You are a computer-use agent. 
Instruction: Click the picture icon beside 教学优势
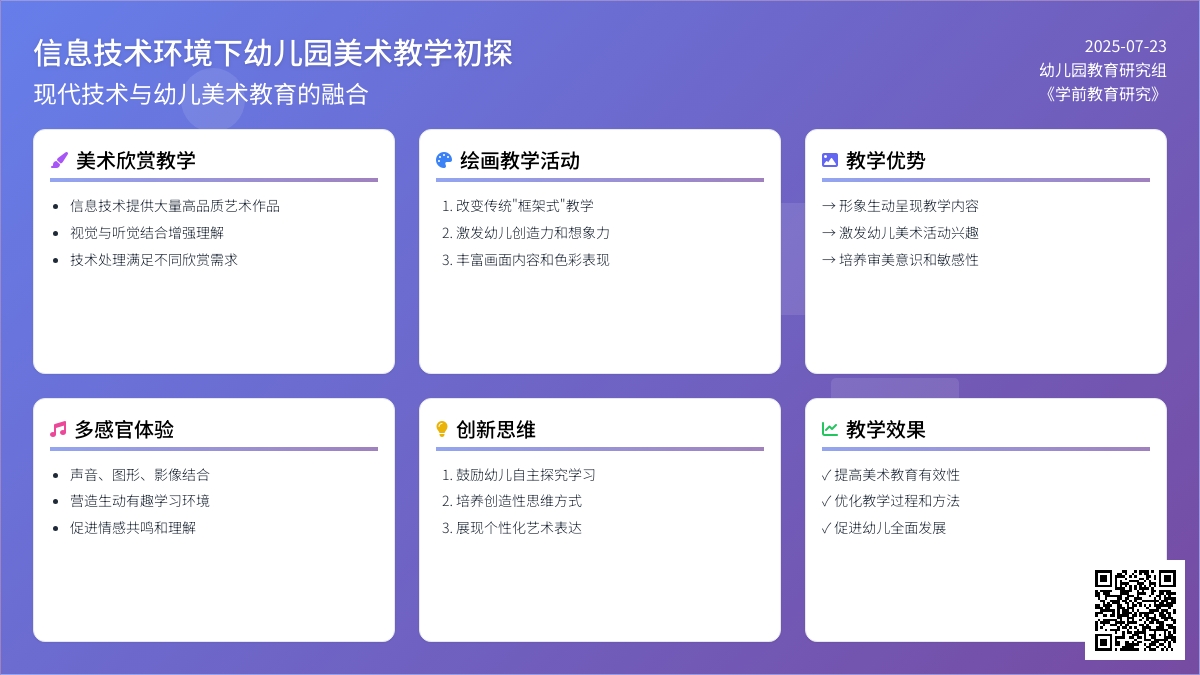coord(830,160)
